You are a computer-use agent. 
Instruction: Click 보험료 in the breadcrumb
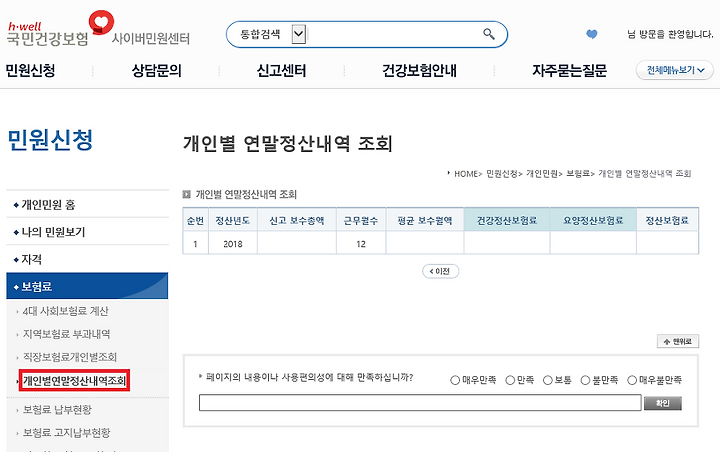578,174
